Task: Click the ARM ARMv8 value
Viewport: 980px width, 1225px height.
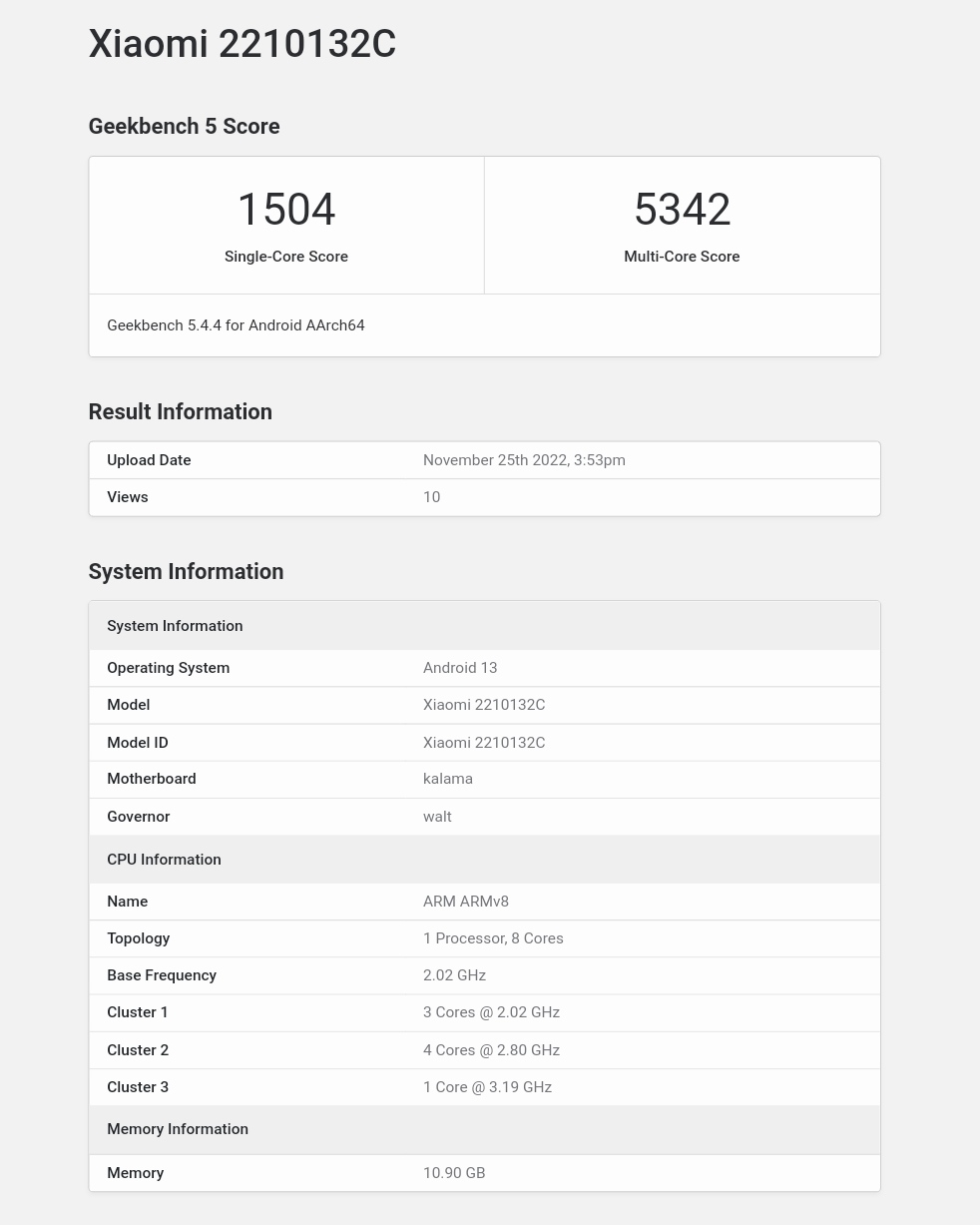Action: (466, 902)
